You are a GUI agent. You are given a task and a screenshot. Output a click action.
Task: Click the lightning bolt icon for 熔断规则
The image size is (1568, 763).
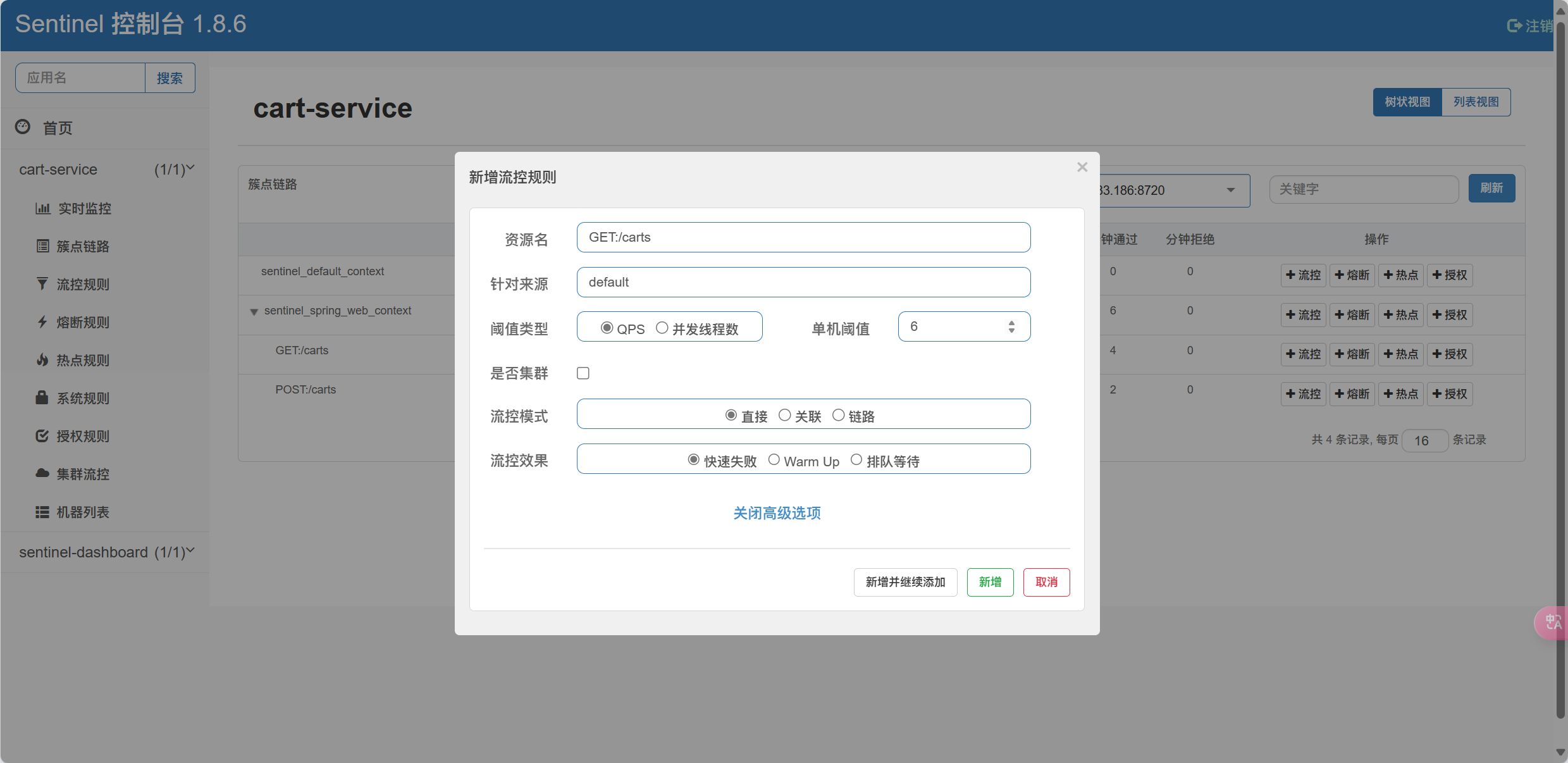[x=42, y=322]
